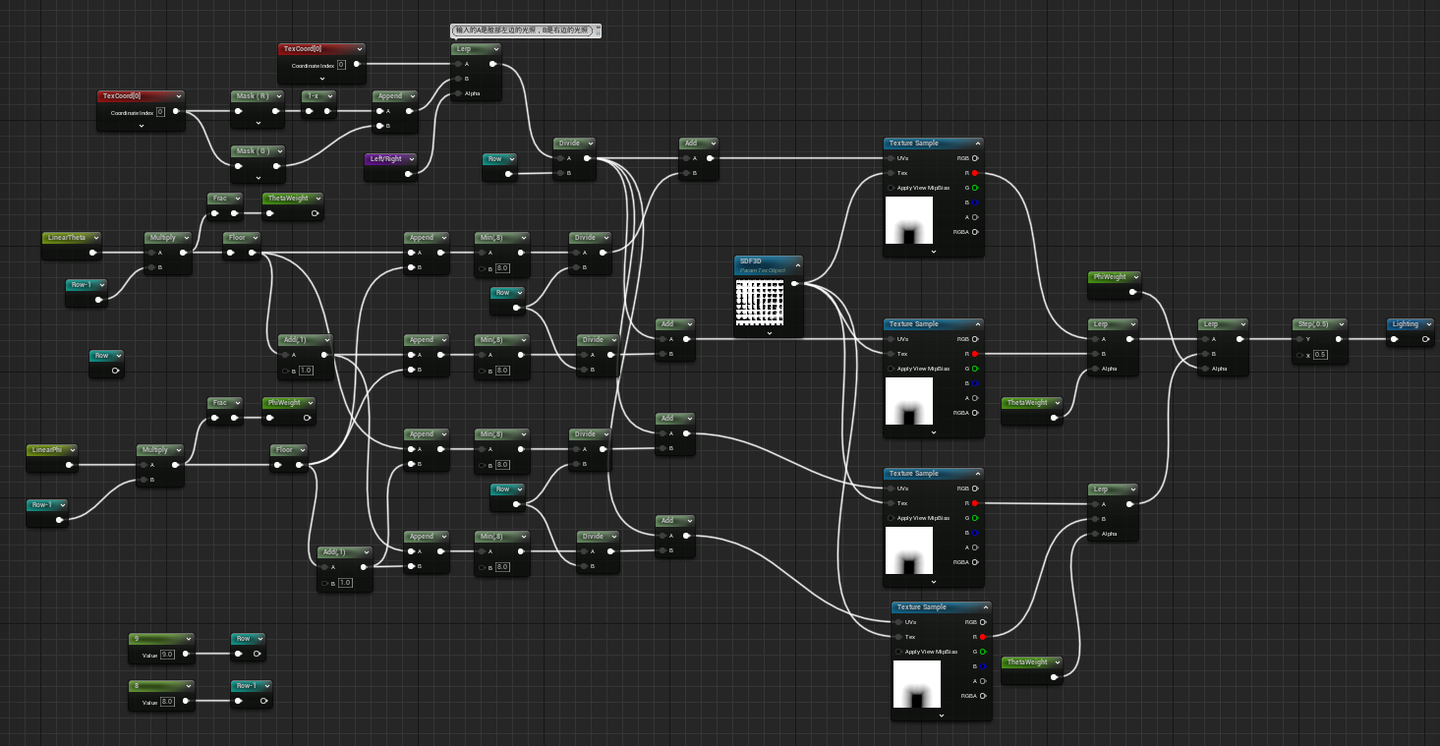Click the SDF3D node's output pin
Viewport: 1440px width, 746px height.
[795, 284]
